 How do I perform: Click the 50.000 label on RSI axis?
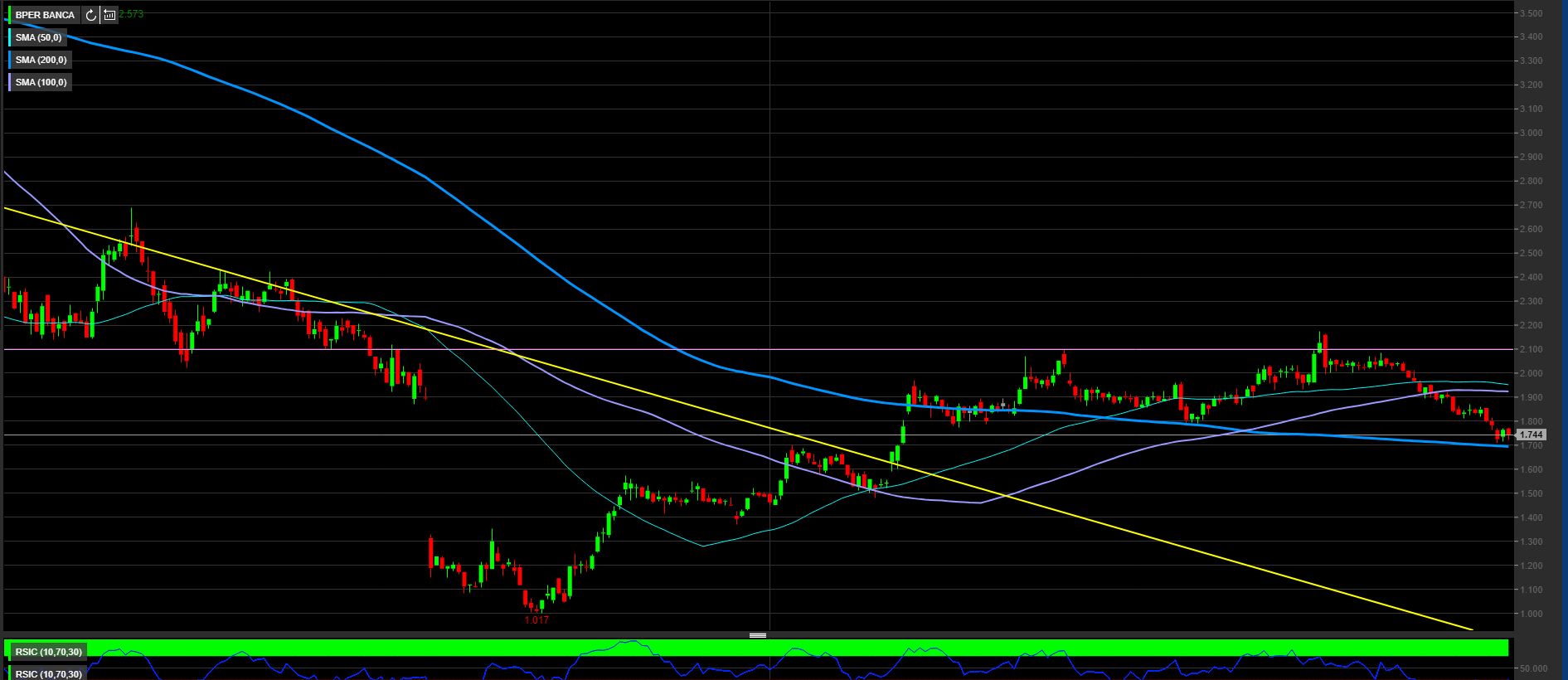click(x=1533, y=668)
